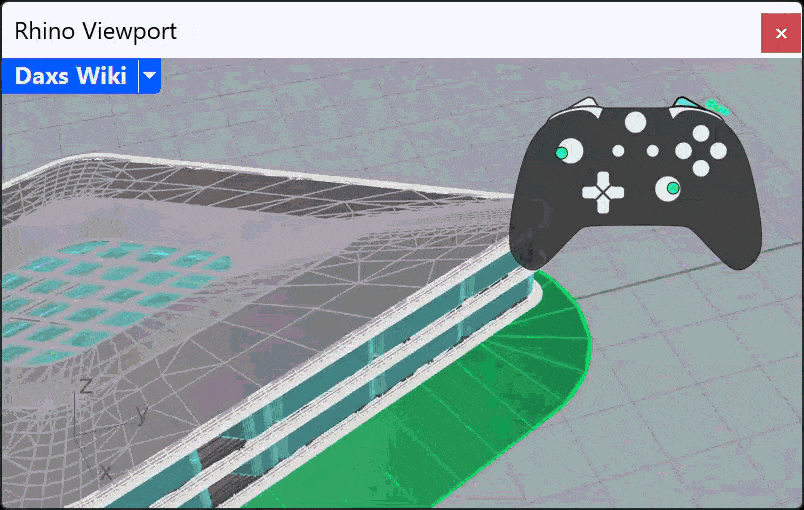Close the Rhino Viewport window

point(780,33)
